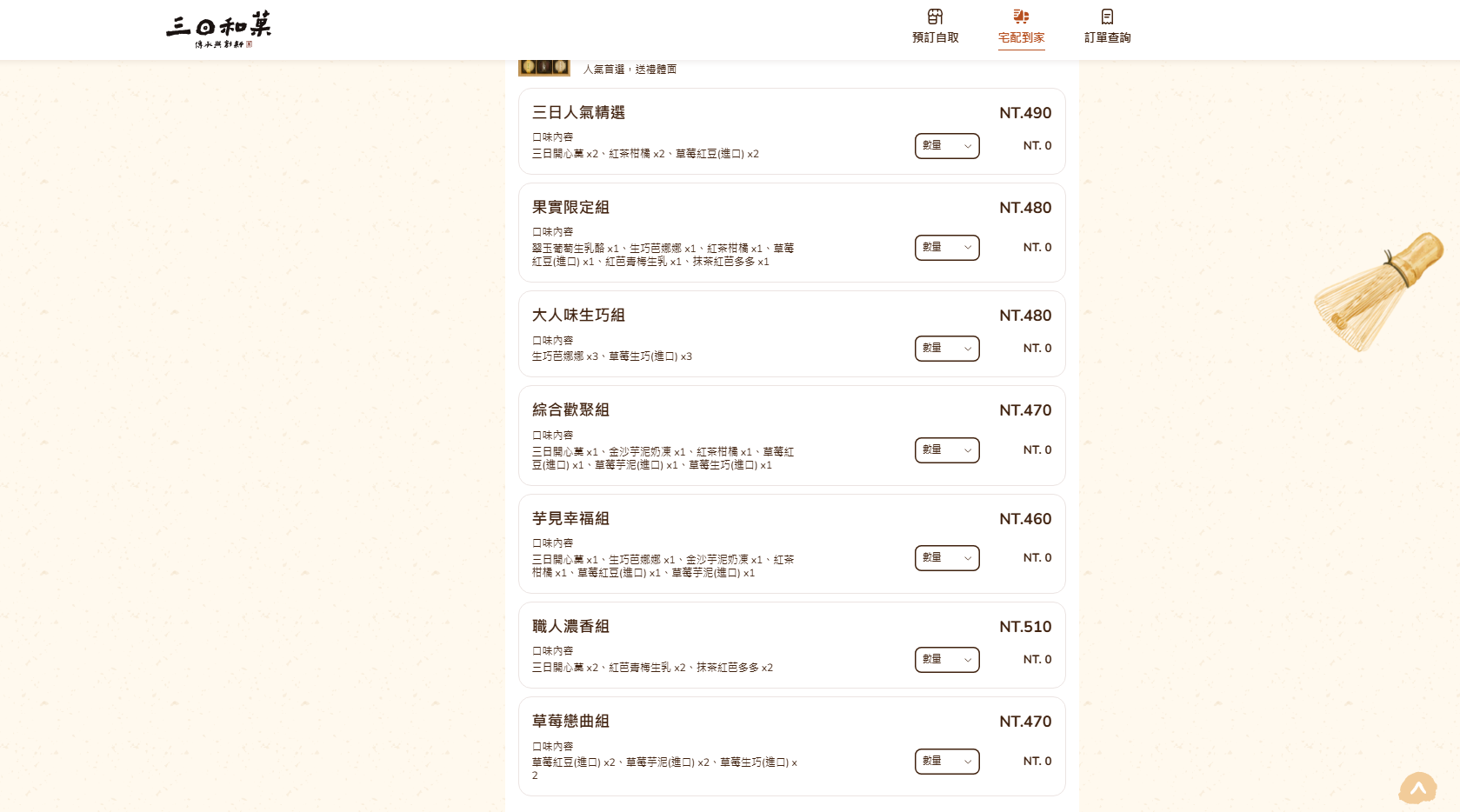The width and height of the screenshot is (1460, 812).
Task: Click the store pickup icon
Action: click(935, 17)
